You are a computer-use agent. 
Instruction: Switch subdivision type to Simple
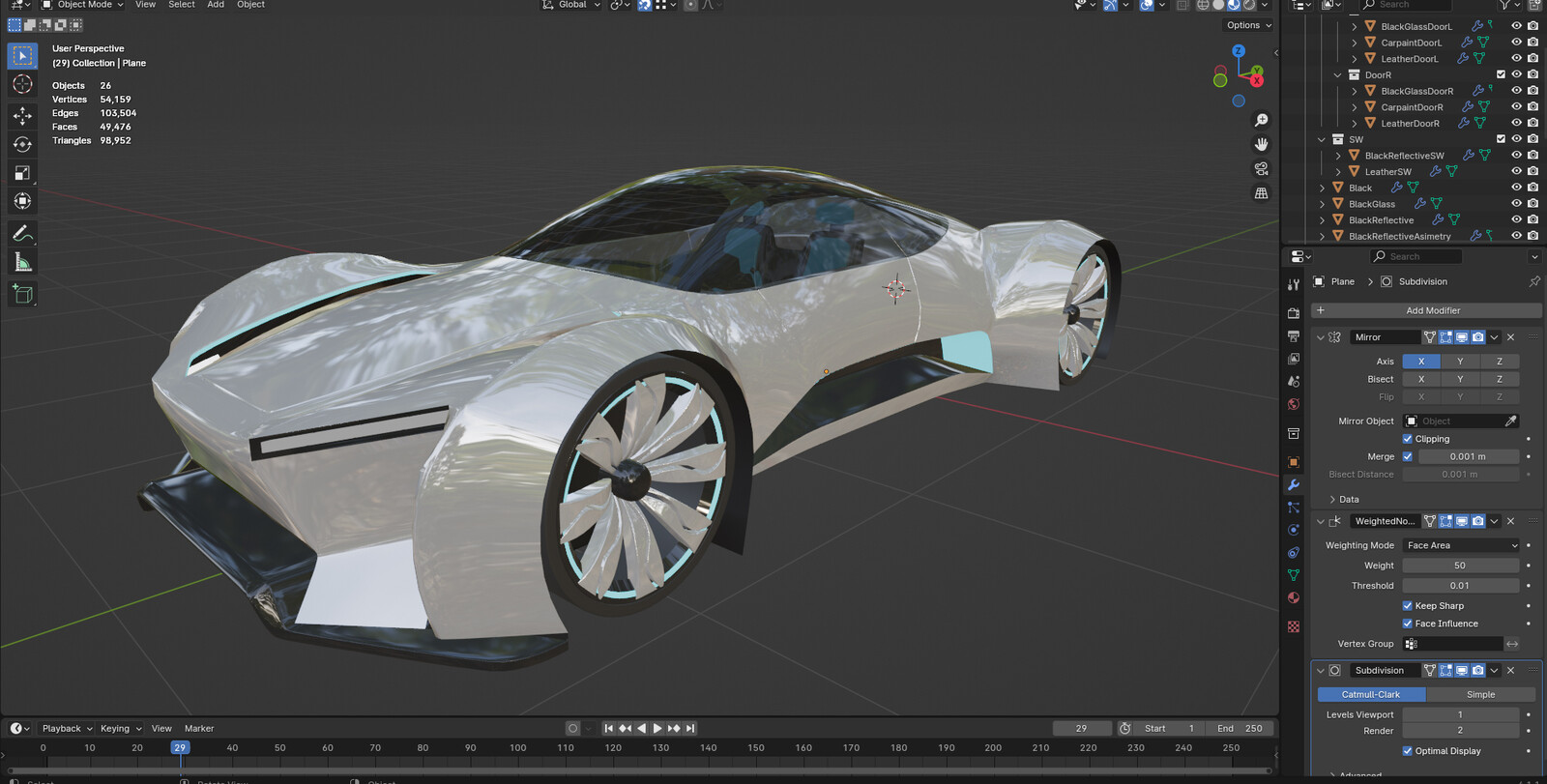(1480, 694)
